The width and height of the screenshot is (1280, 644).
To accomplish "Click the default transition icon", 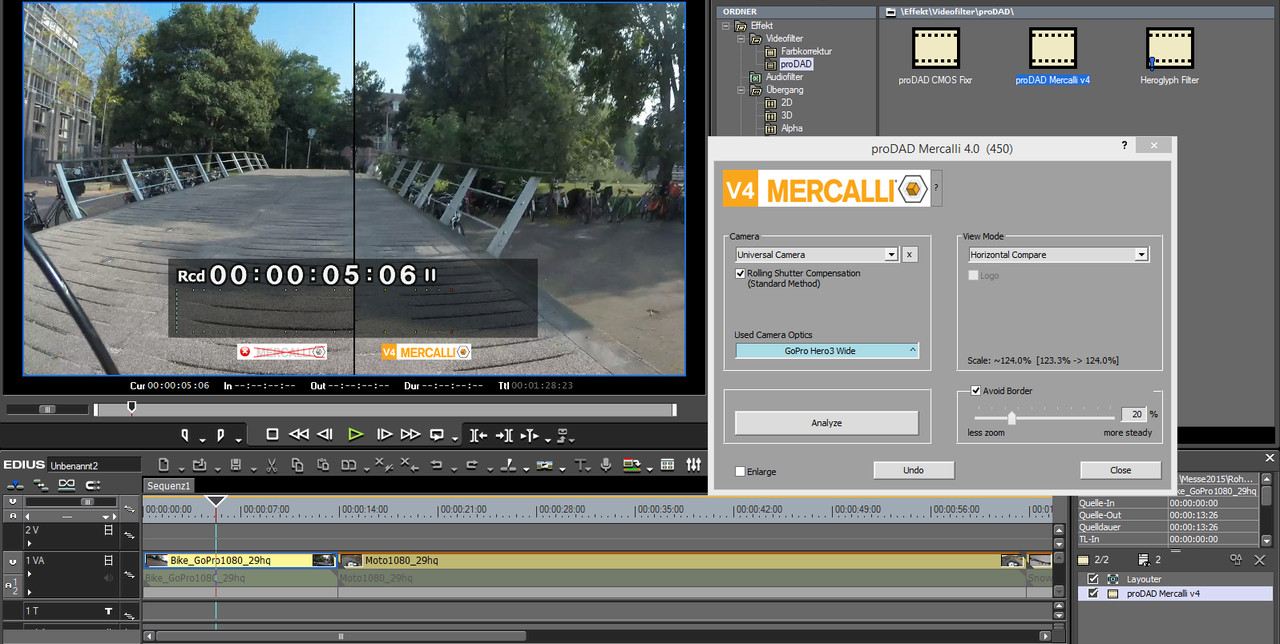I will pyautogui.click(x=544, y=465).
